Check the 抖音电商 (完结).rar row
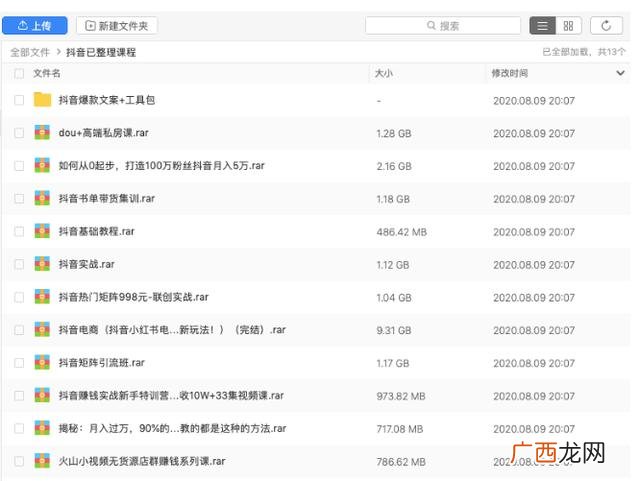This screenshot has height=481, width=640. [19, 330]
